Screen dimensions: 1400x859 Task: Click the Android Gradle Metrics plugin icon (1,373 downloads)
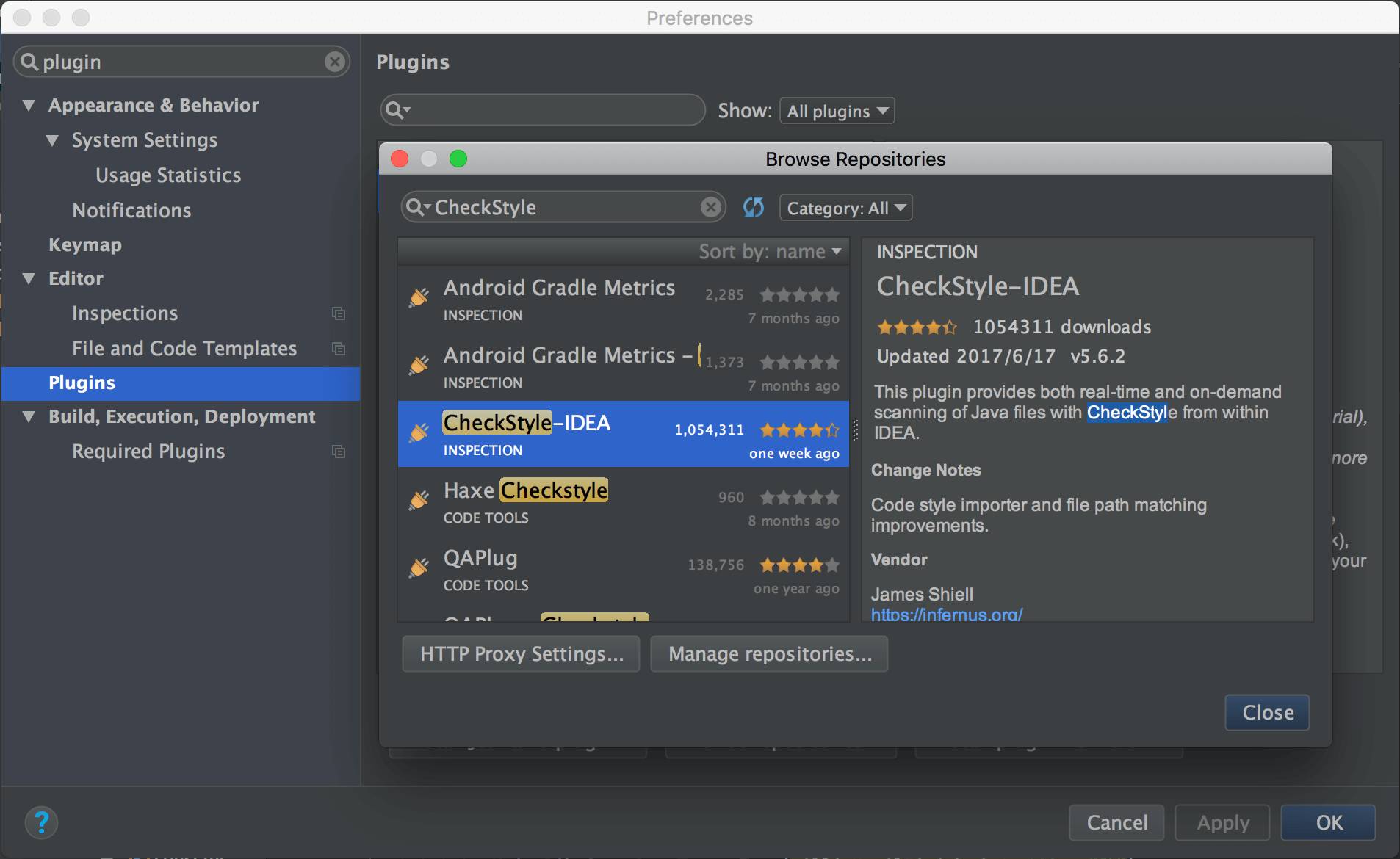[419, 365]
